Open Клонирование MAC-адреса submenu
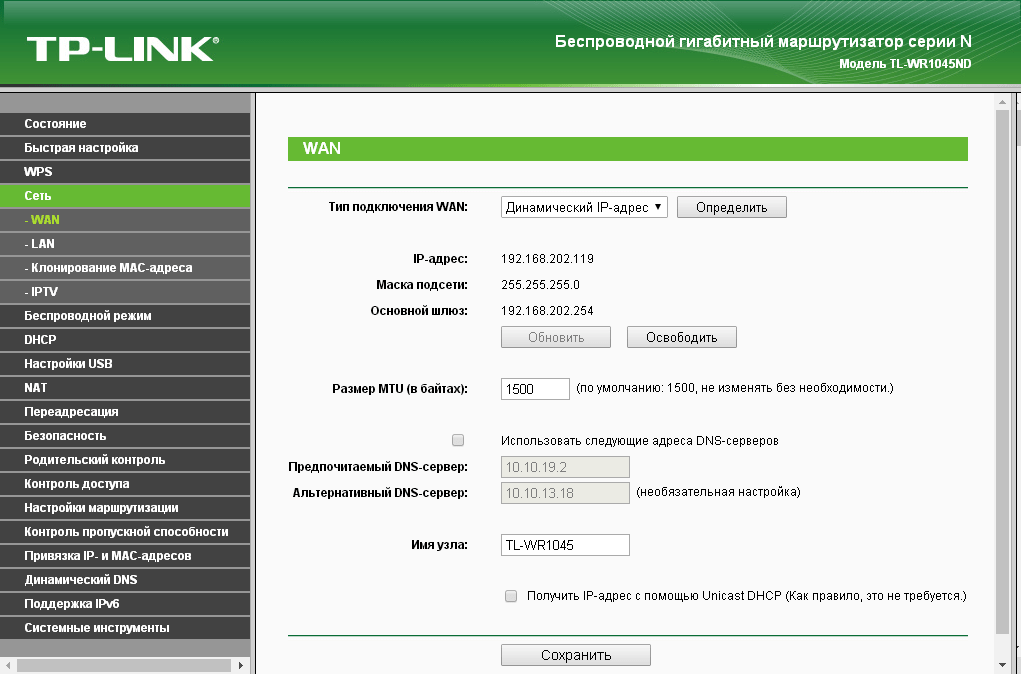1021x674 pixels. point(110,268)
